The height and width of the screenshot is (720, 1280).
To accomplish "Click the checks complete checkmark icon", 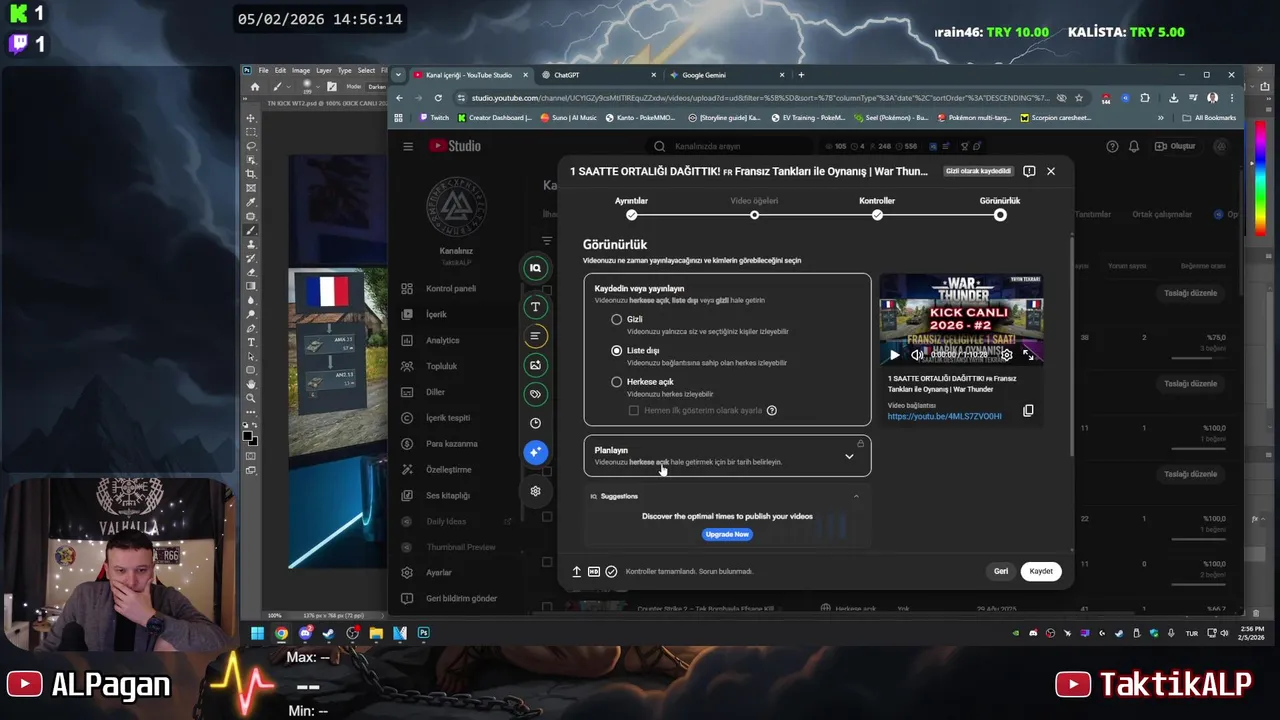I will [611, 571].
